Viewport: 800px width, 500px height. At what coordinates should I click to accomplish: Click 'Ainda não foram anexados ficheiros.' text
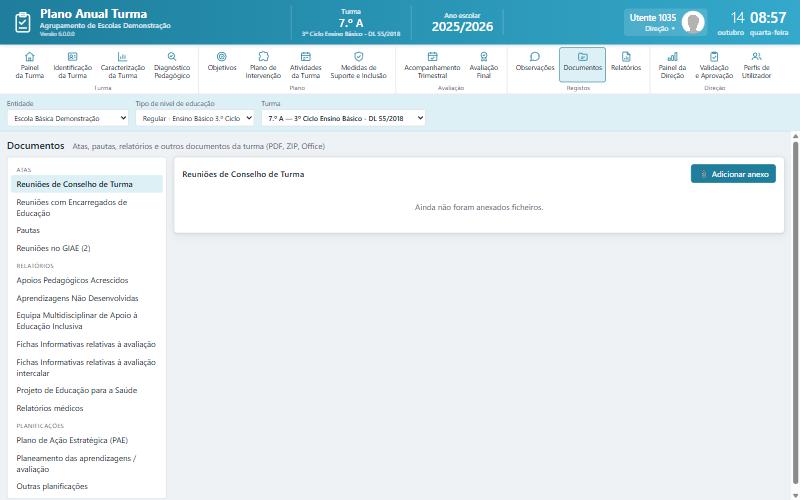click(479, 207)
